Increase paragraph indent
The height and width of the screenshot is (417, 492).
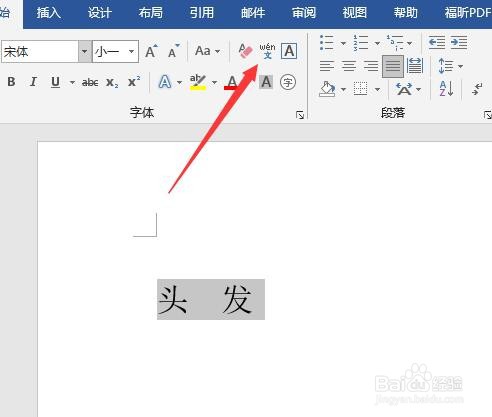(459, 43)
